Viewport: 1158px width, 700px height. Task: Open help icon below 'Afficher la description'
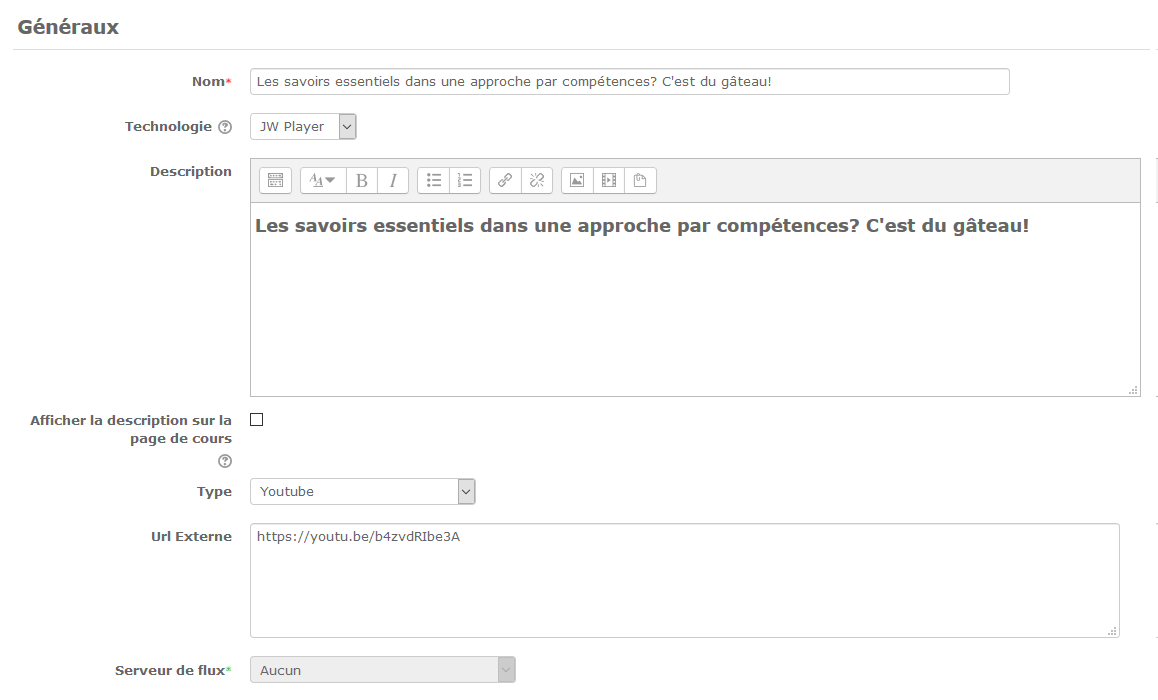click(x=225, y=461)
